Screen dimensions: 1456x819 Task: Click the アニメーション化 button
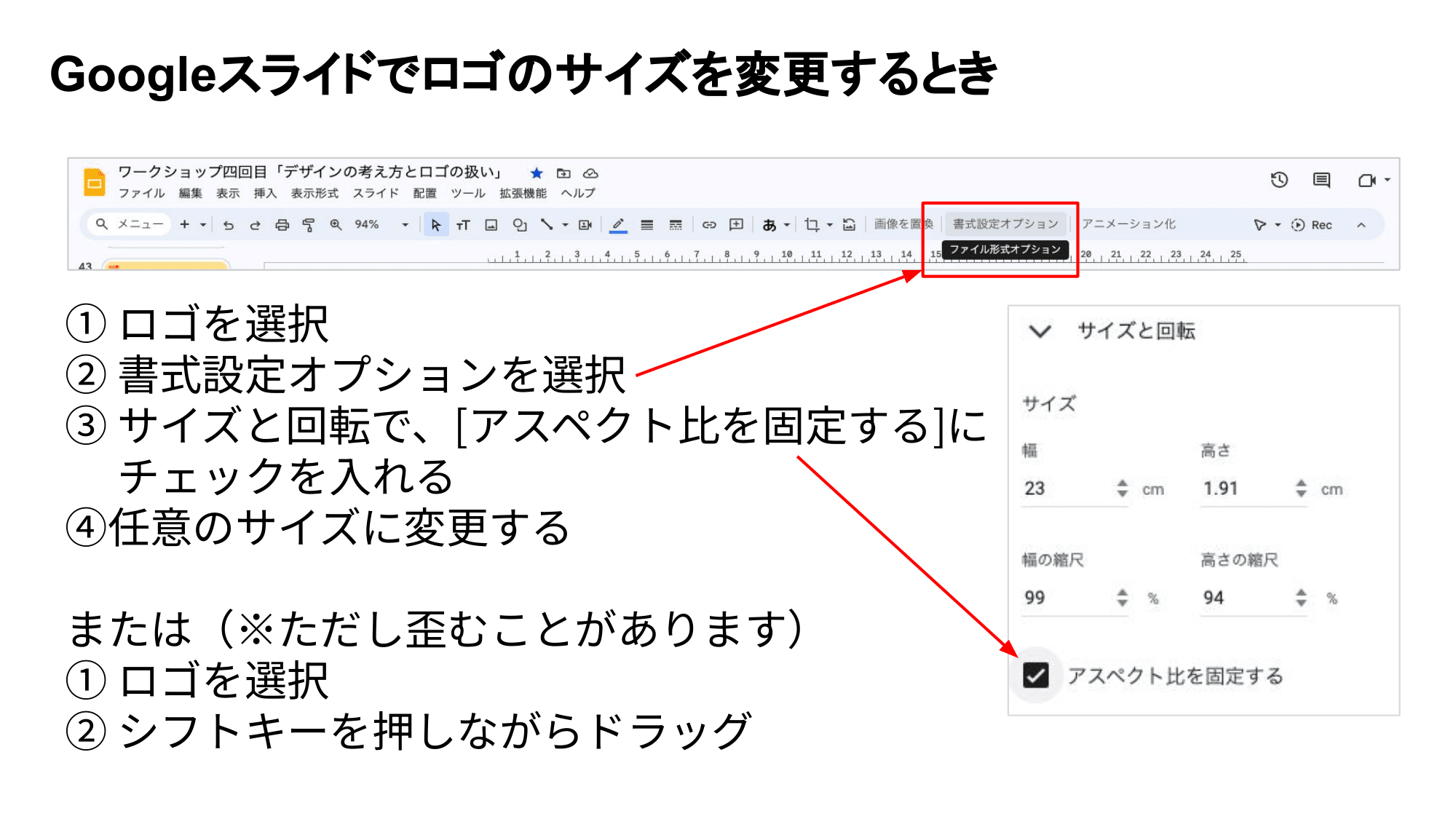point(1128,224)
